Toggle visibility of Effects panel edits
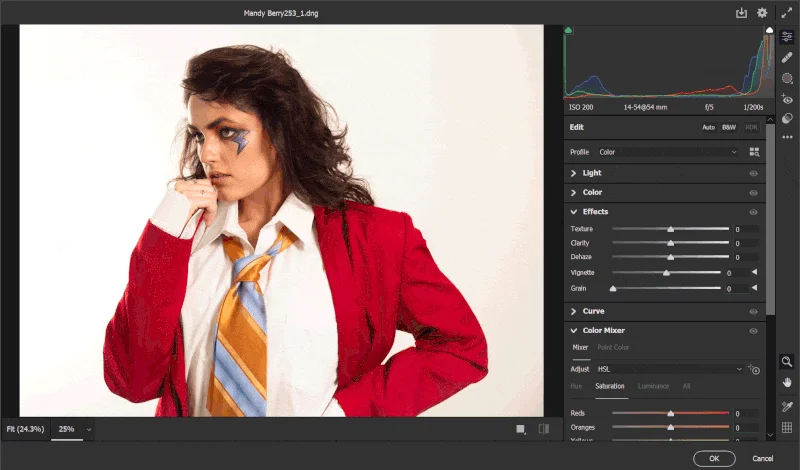This screenshot has height=470, width=800. click(x=753, y=212)
